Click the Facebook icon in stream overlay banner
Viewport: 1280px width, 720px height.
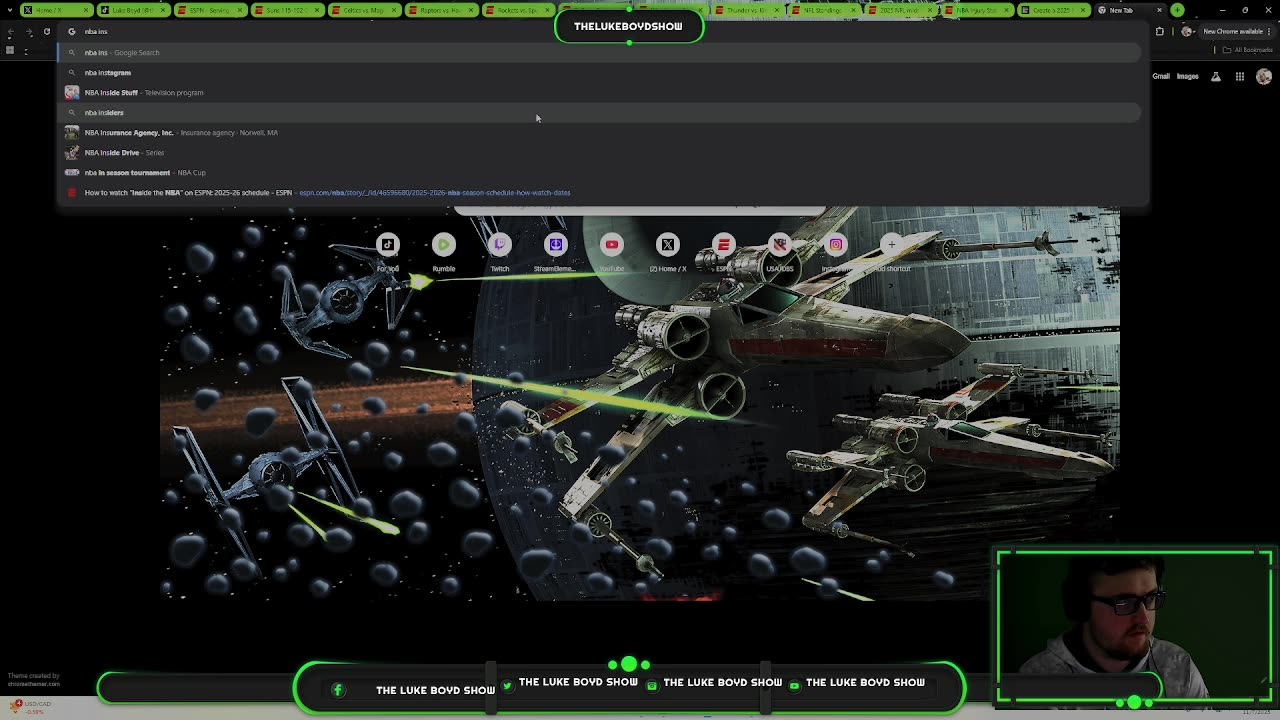pos(338,690)
